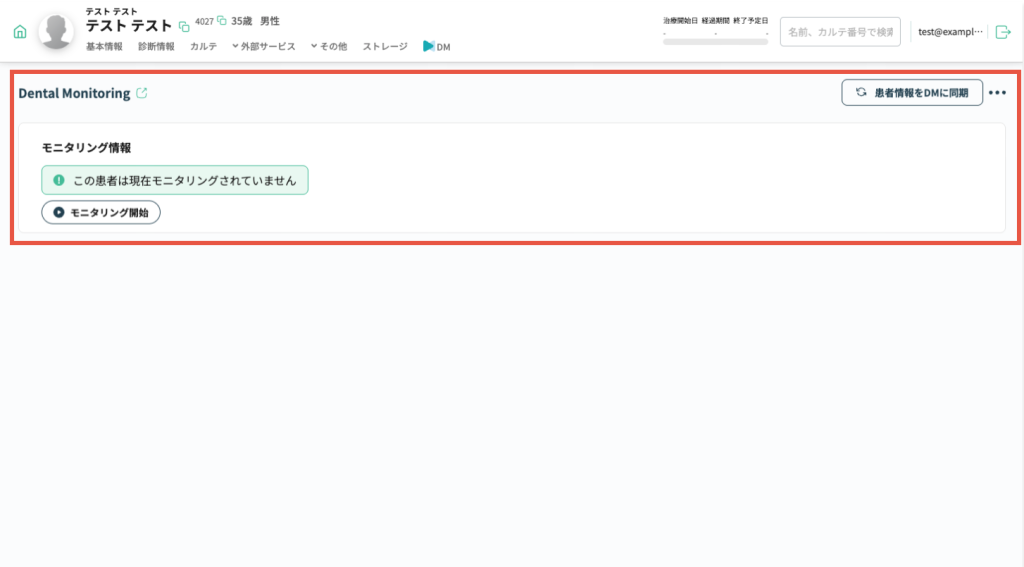The height and width of the screenshot is (567, 1024).
Task: Copy the patient name テスト テスト
Action: click(x=184, y=26)
